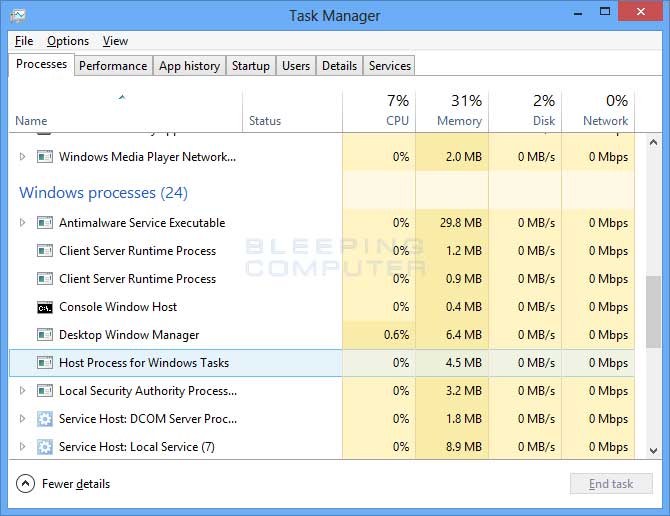The image size is (670, 516).
Task: Switch to the Performance tab
Action: pyautogui.click(x=113, y=66)
